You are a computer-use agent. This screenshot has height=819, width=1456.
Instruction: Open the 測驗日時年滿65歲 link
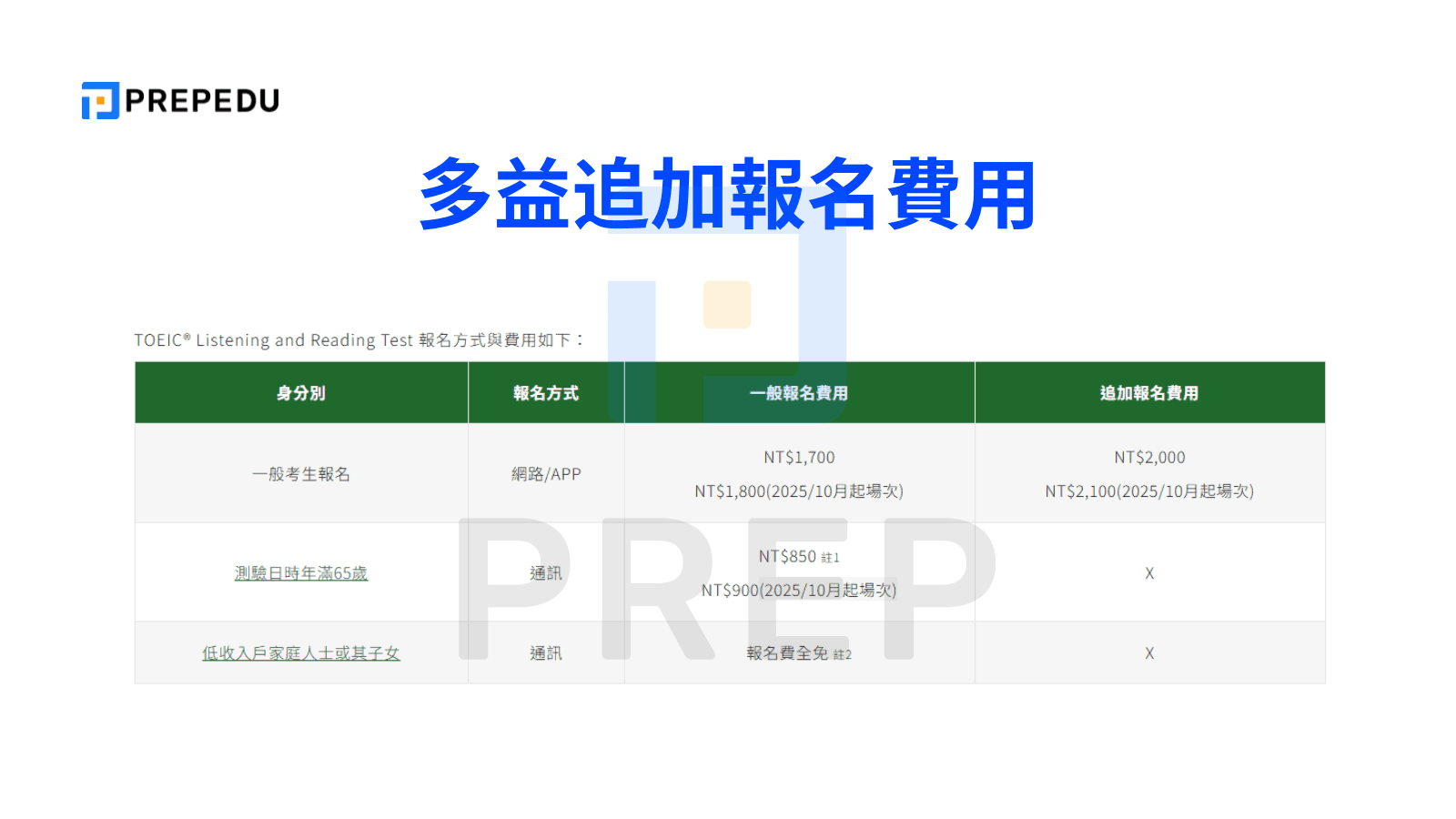point(300,572)
